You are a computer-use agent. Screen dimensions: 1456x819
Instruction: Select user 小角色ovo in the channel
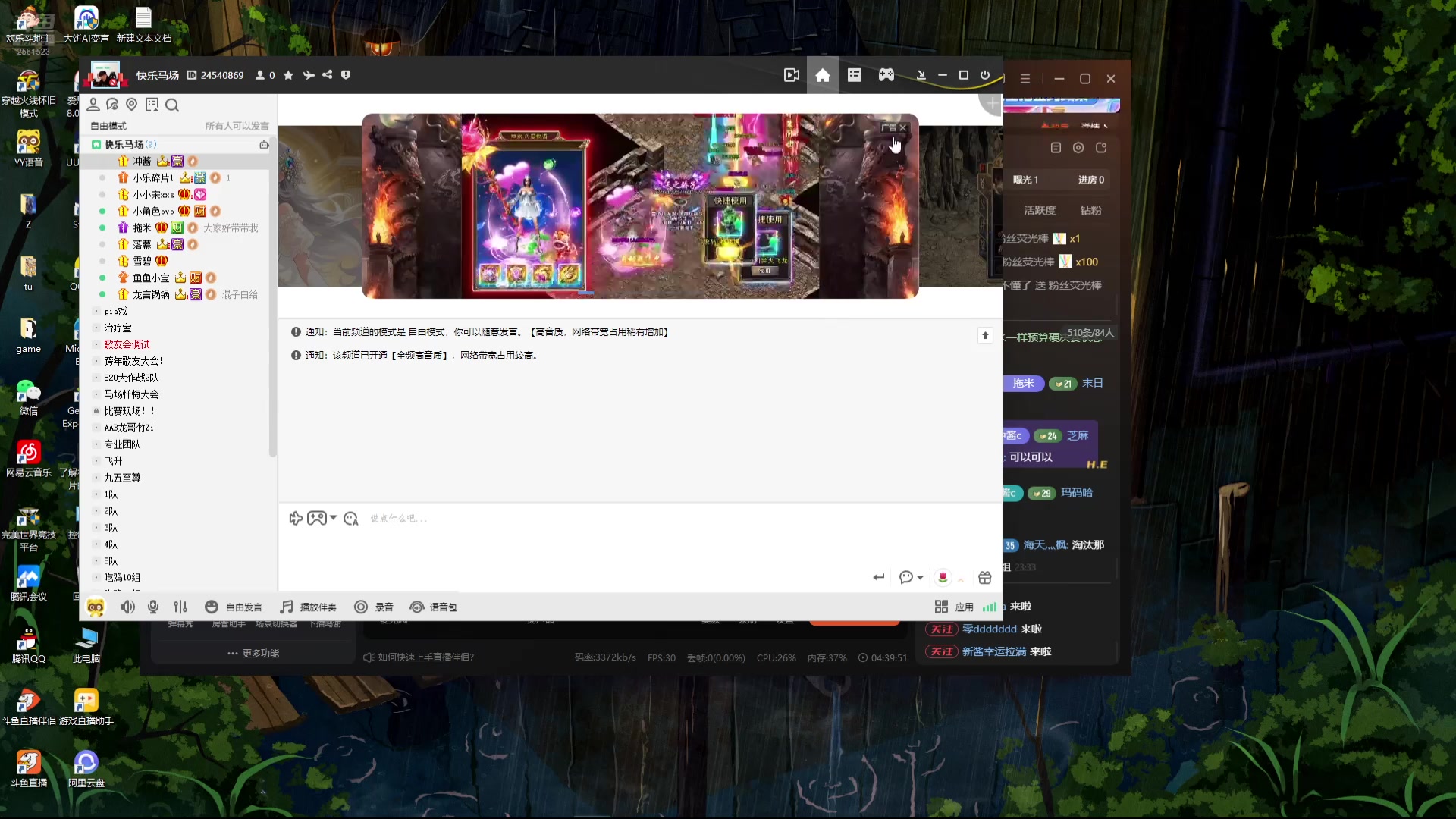click(x=154, y=212)
